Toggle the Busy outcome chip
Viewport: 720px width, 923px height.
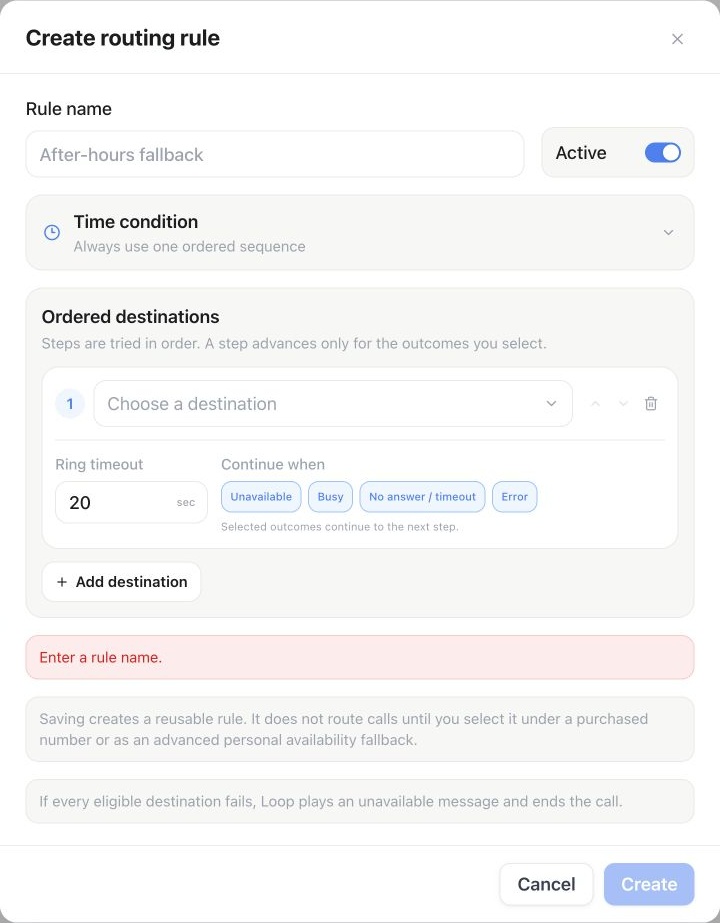[x=330, y=497]
